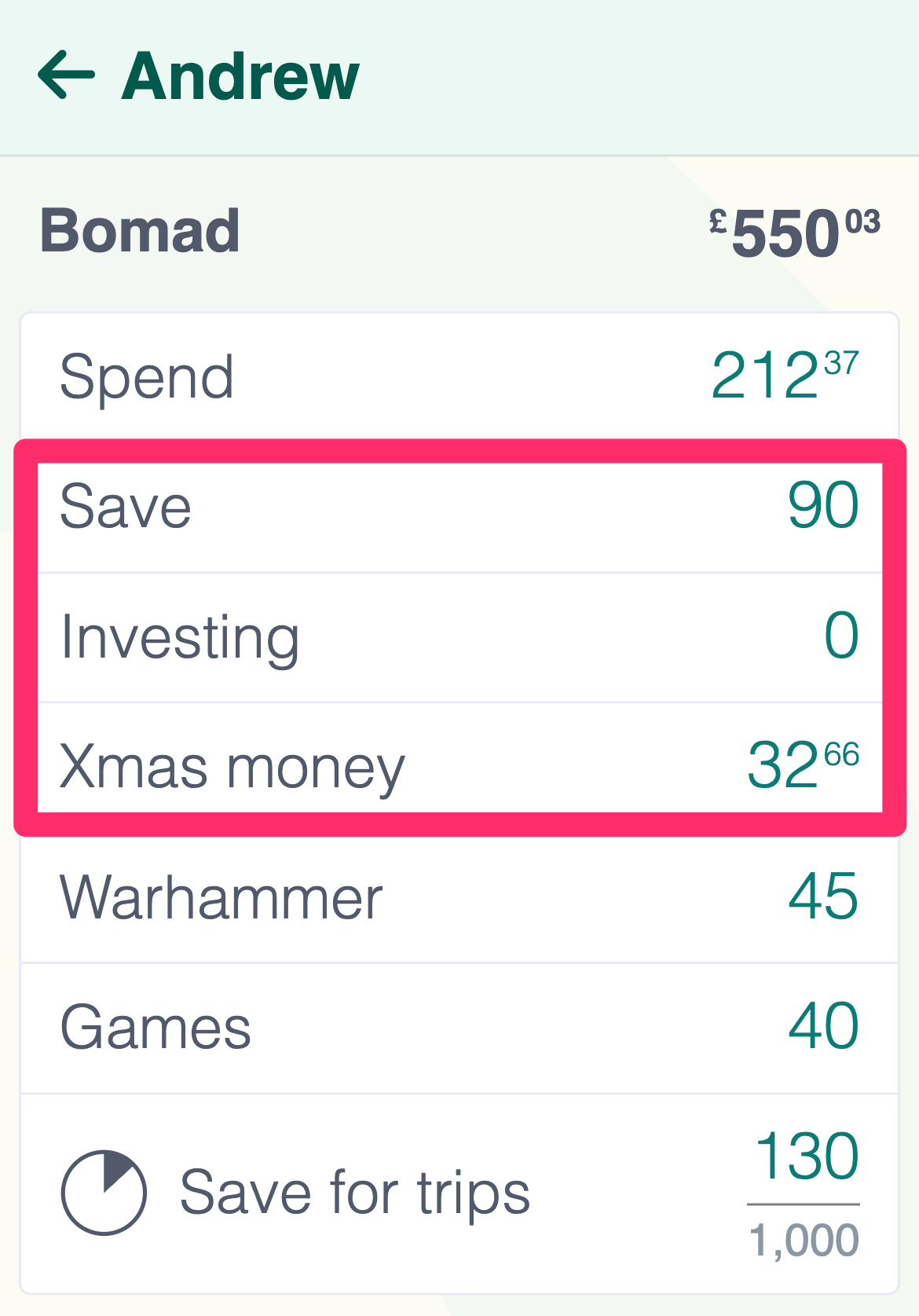Tap the 32.66 Xmas money amount
The image size is (919, 1316).
[803, 764]
